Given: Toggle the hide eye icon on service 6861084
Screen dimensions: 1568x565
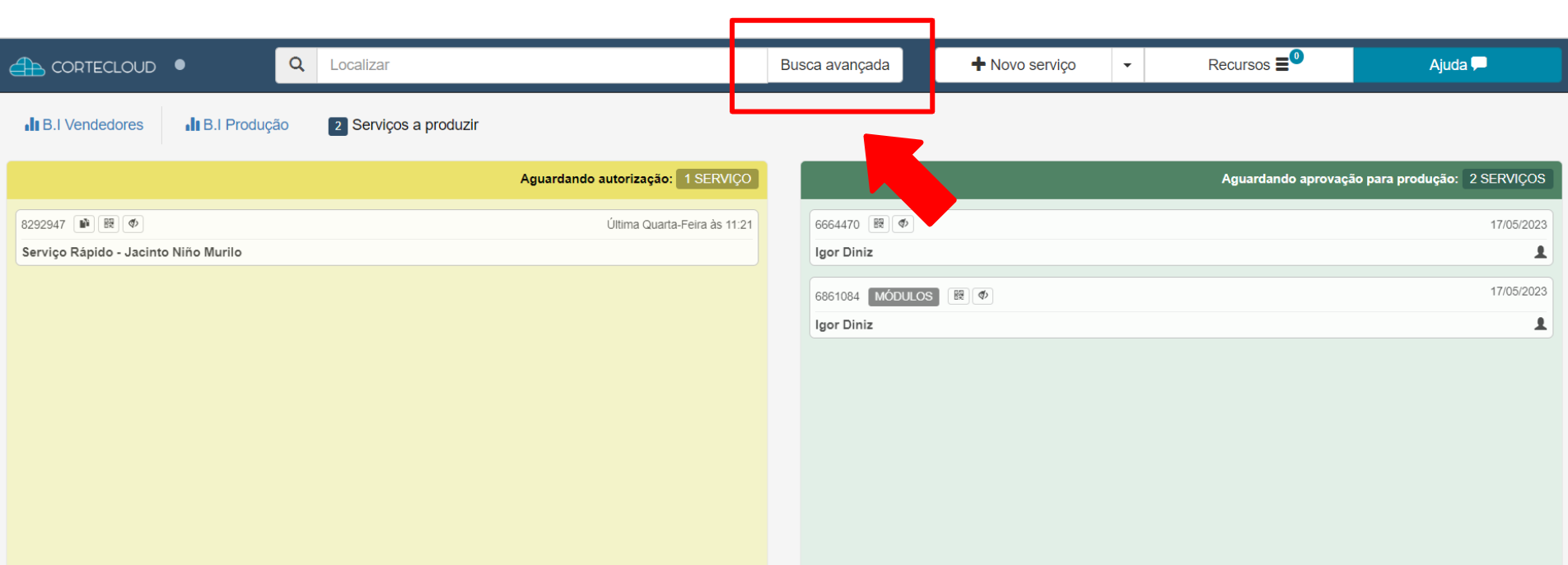Looking at the screenshot, I should [x=983, y=295].
